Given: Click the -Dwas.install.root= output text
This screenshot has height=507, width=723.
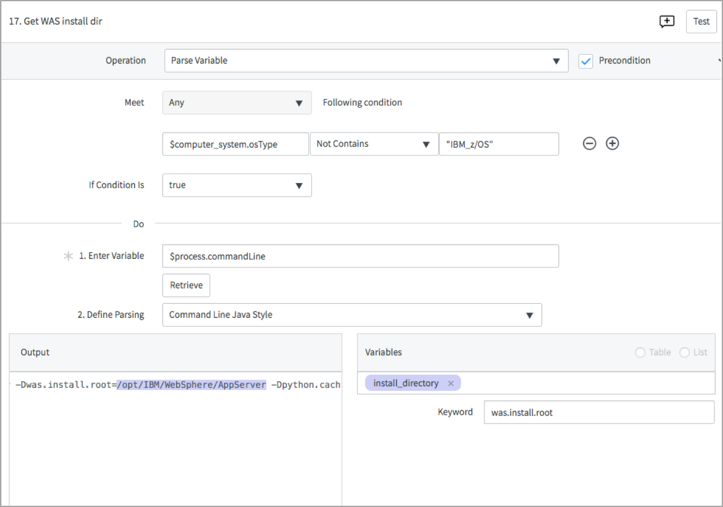Looking at the screenshot, I should pos(66,385).
